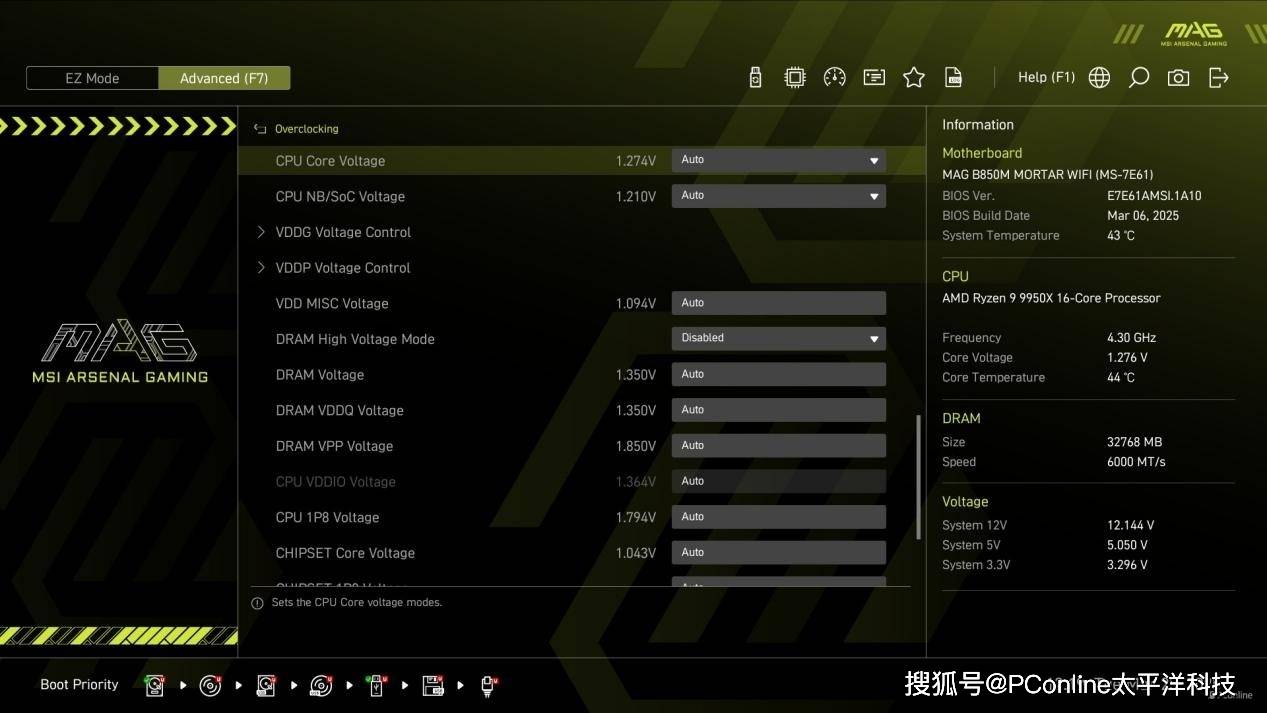Take a screenshot with the camera icon

1179,77
